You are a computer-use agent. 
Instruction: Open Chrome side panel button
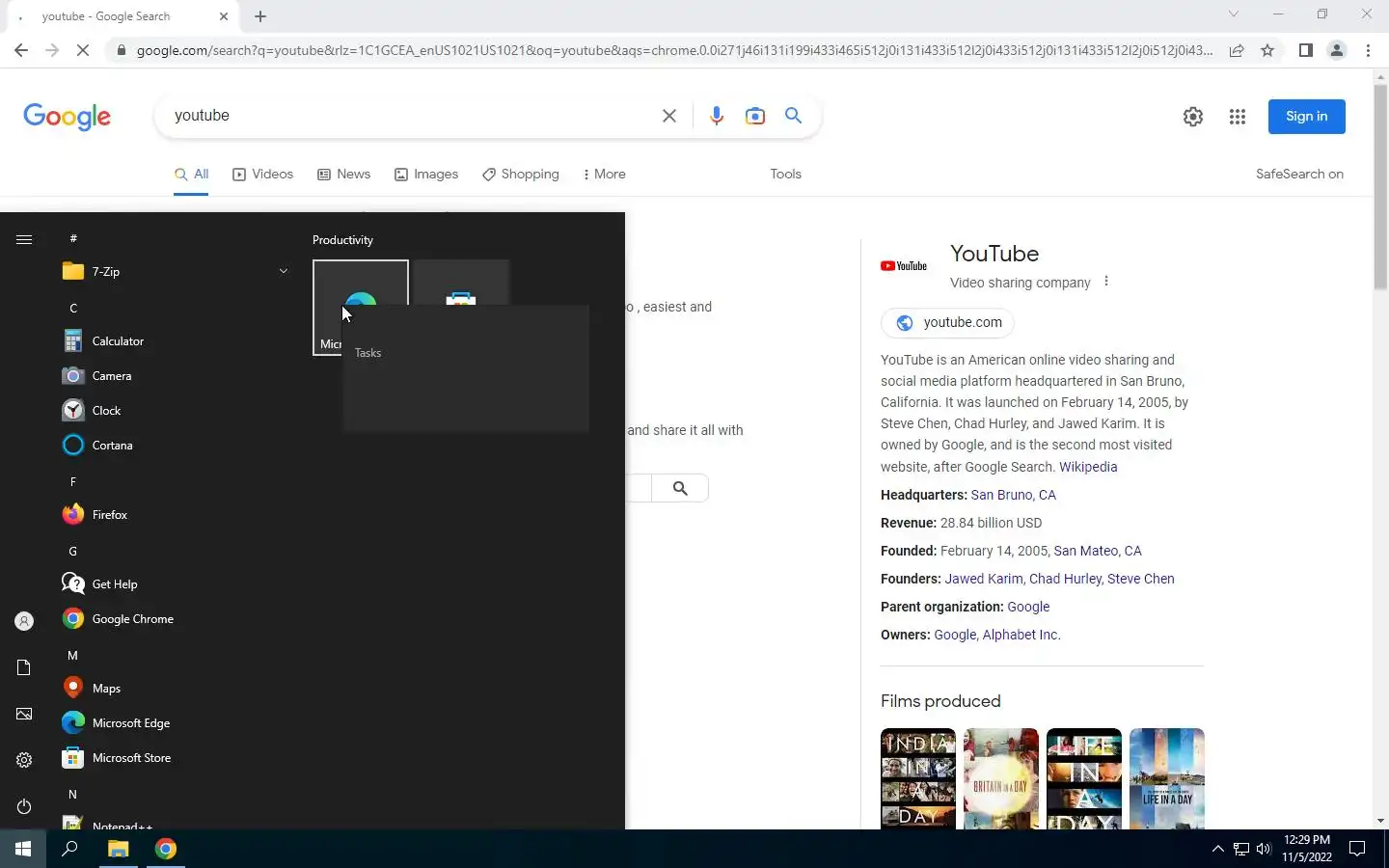pos(1305,50)
